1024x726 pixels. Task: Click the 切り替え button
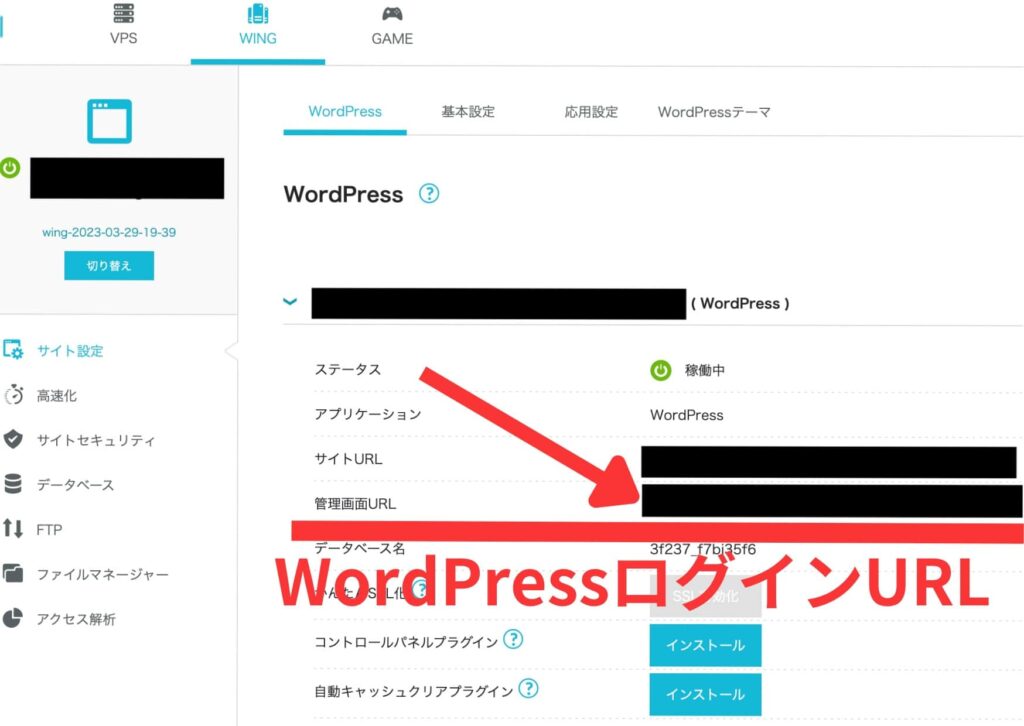click(109, 266)
